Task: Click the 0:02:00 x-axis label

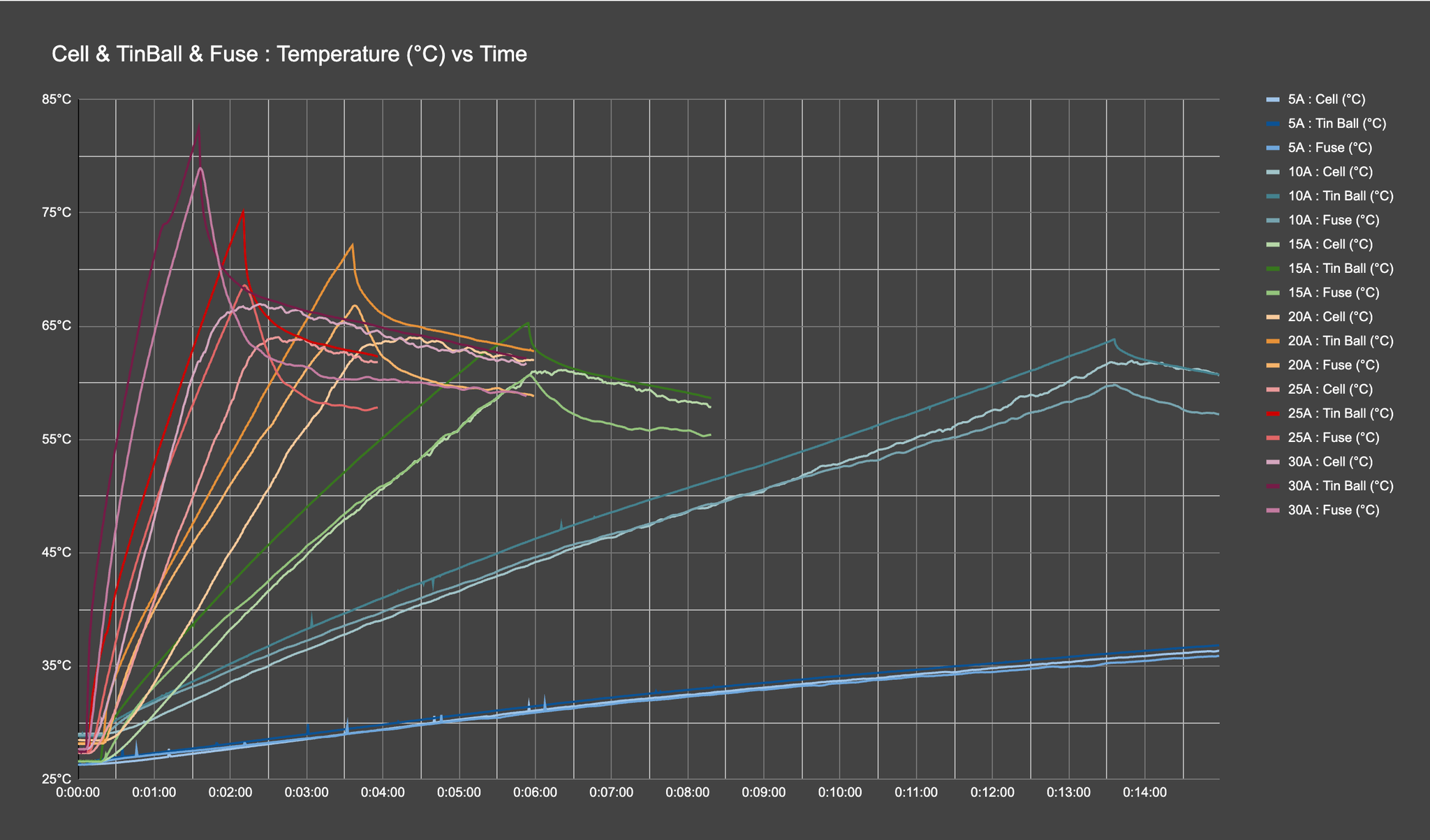Action: (x=230, y=793)
